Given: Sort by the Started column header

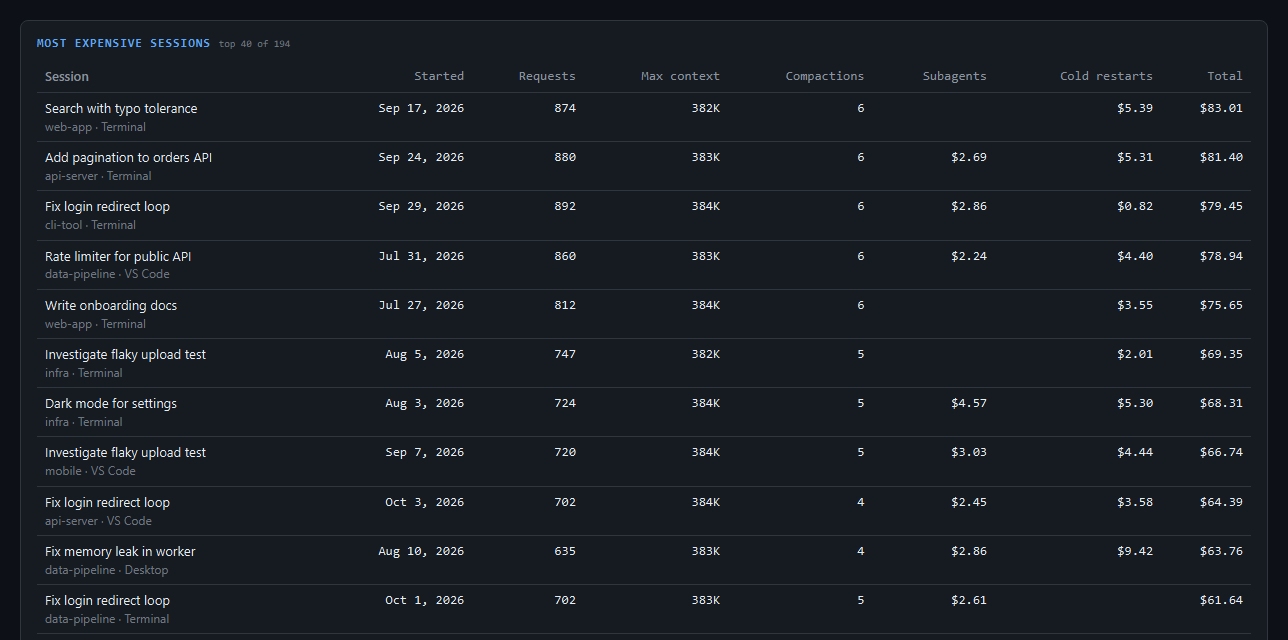Looking at the screenshot, I should coord(439,76).
